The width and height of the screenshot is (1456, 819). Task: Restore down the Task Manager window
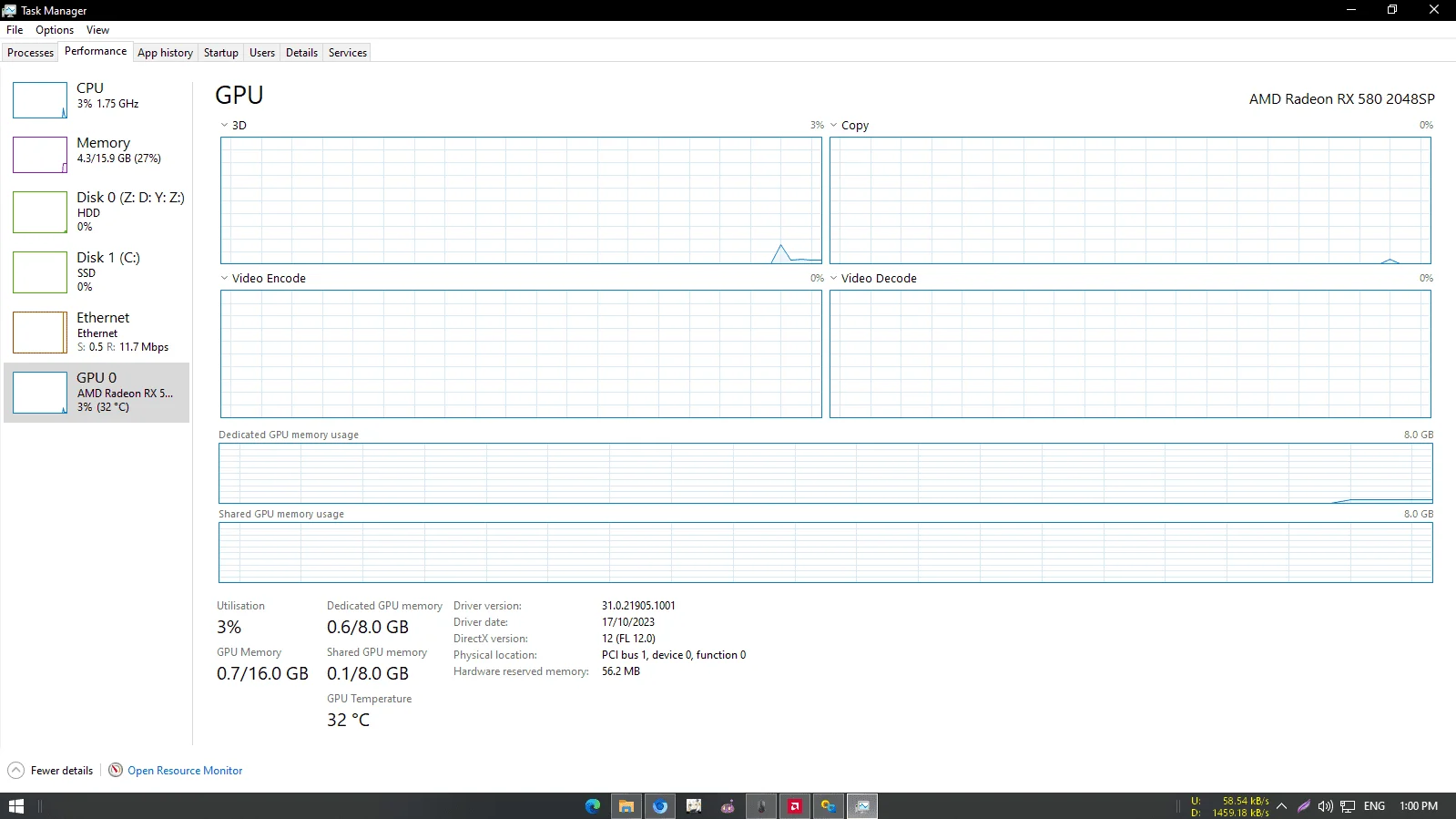[x=1392, y=10]
